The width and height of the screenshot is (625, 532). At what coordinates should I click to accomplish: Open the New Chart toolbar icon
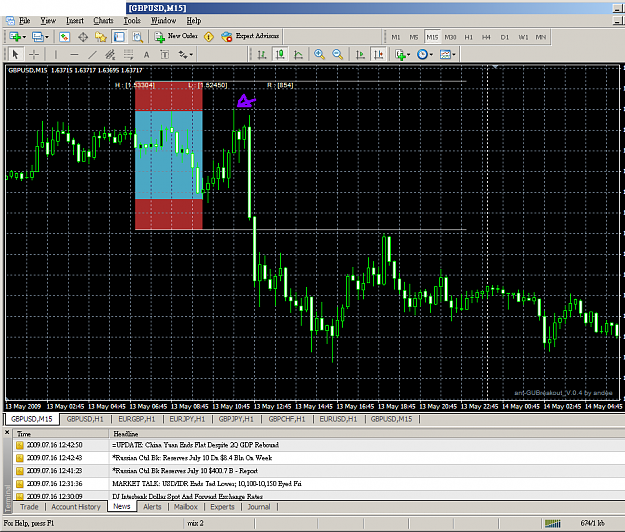click(15, 37)
